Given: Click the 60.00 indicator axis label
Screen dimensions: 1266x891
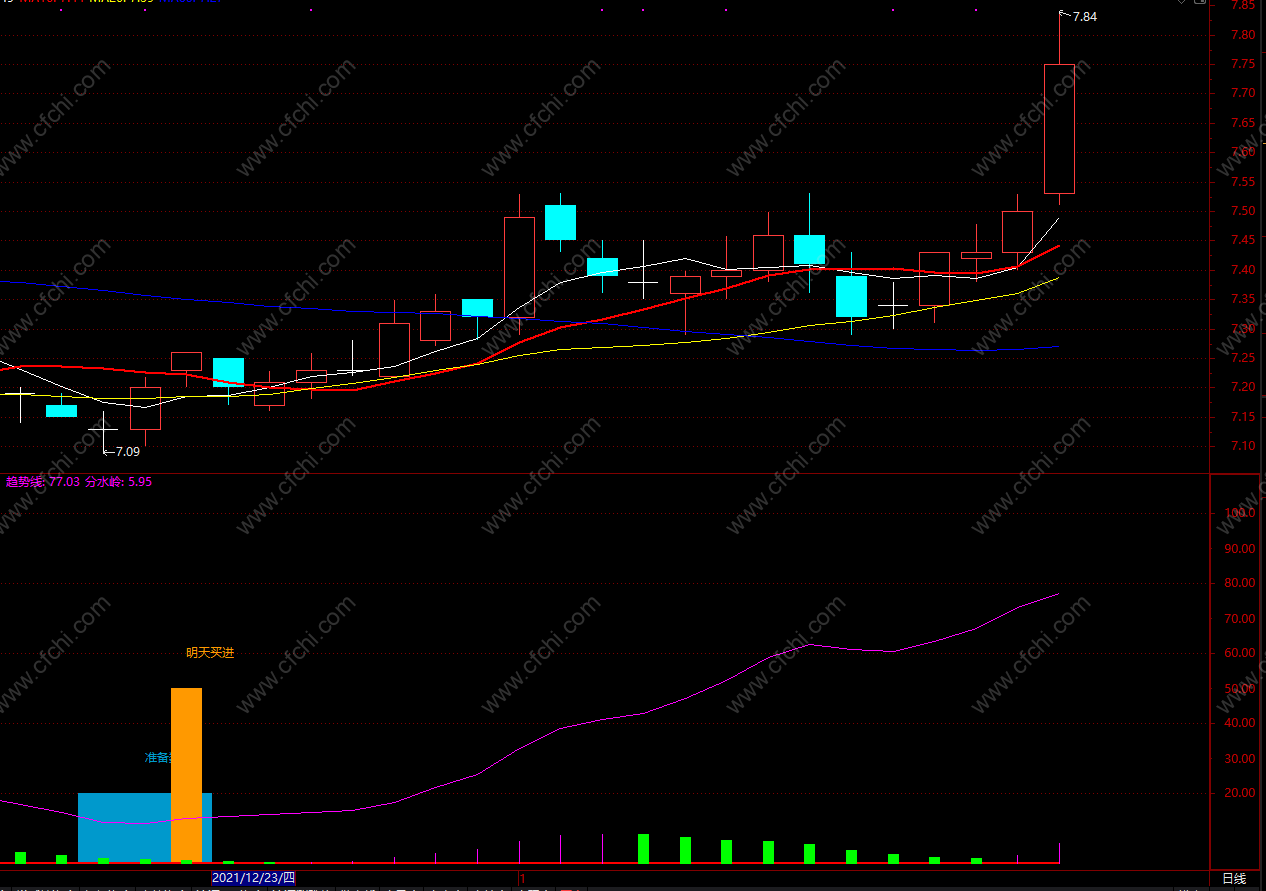Looking at the screenshot, I should tap(1242, 653).
